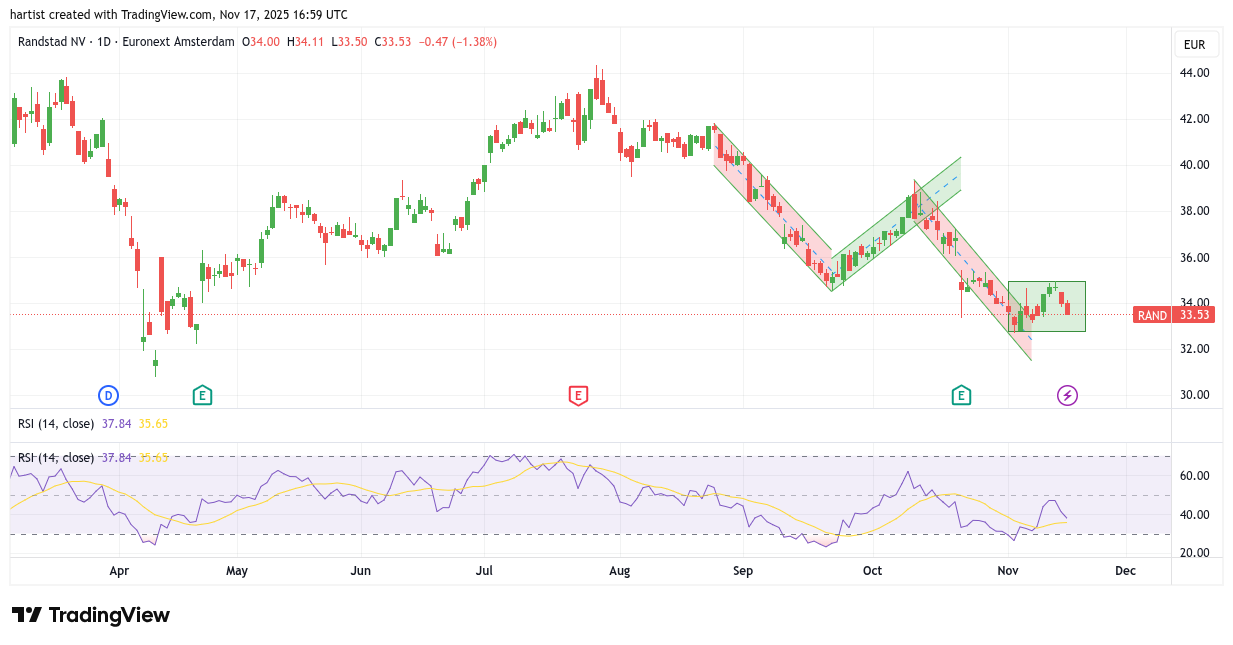Click the red earnings 'E' marker in July

pyautogui.click(x=577, y=395)
